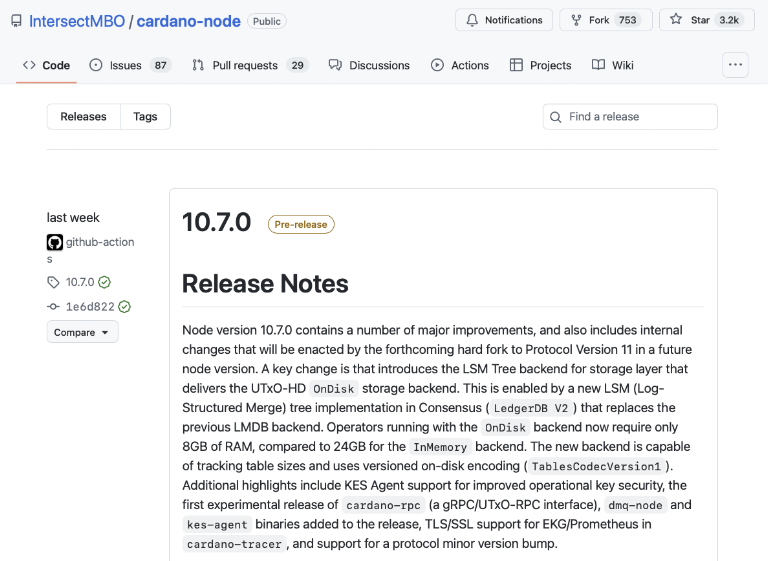Viewport: 768px width, 561px height.
Task: Star the cardano-node repository
Action: [x=707, y=20]
